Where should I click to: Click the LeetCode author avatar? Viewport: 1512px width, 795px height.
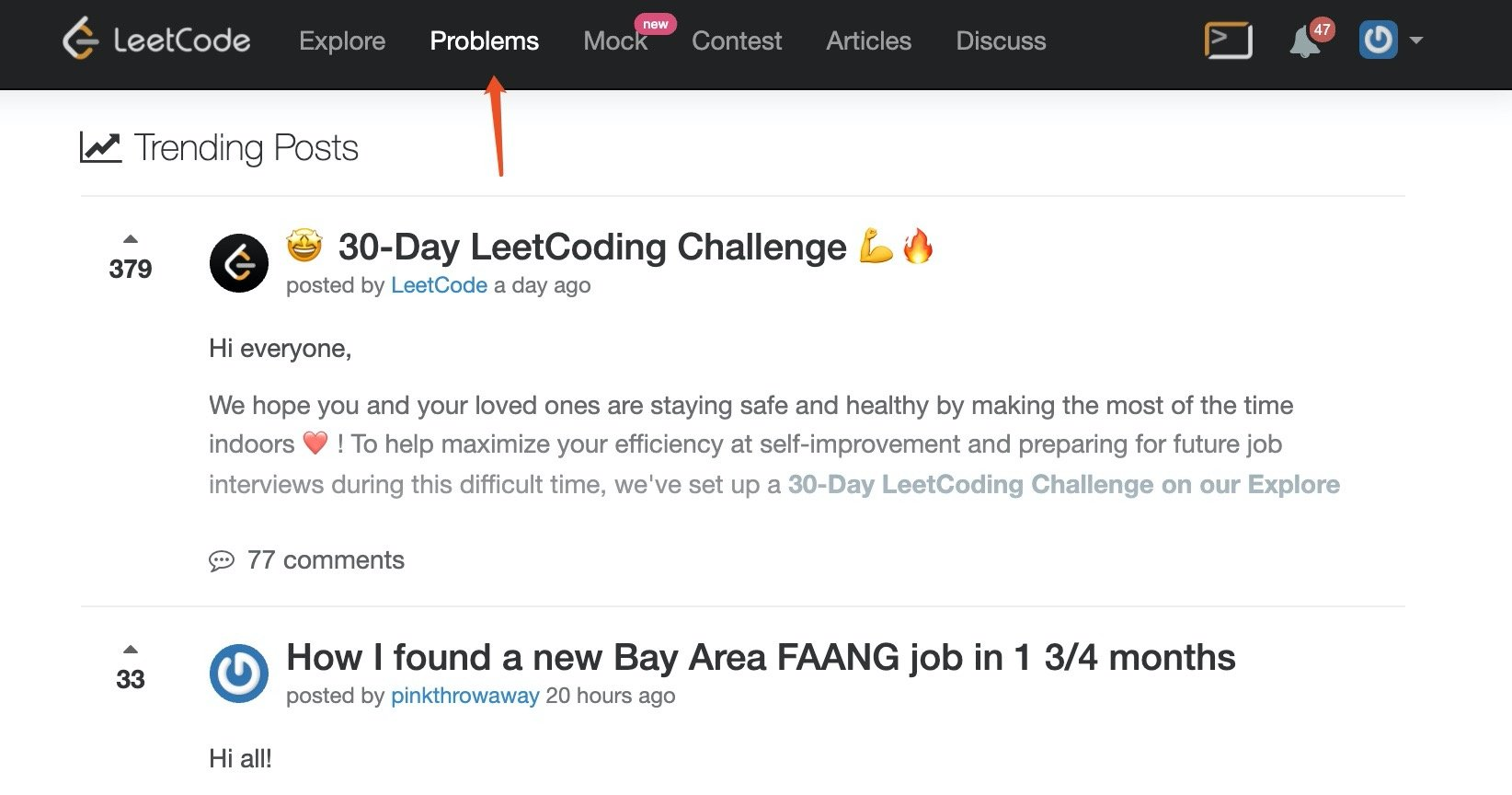239,263
